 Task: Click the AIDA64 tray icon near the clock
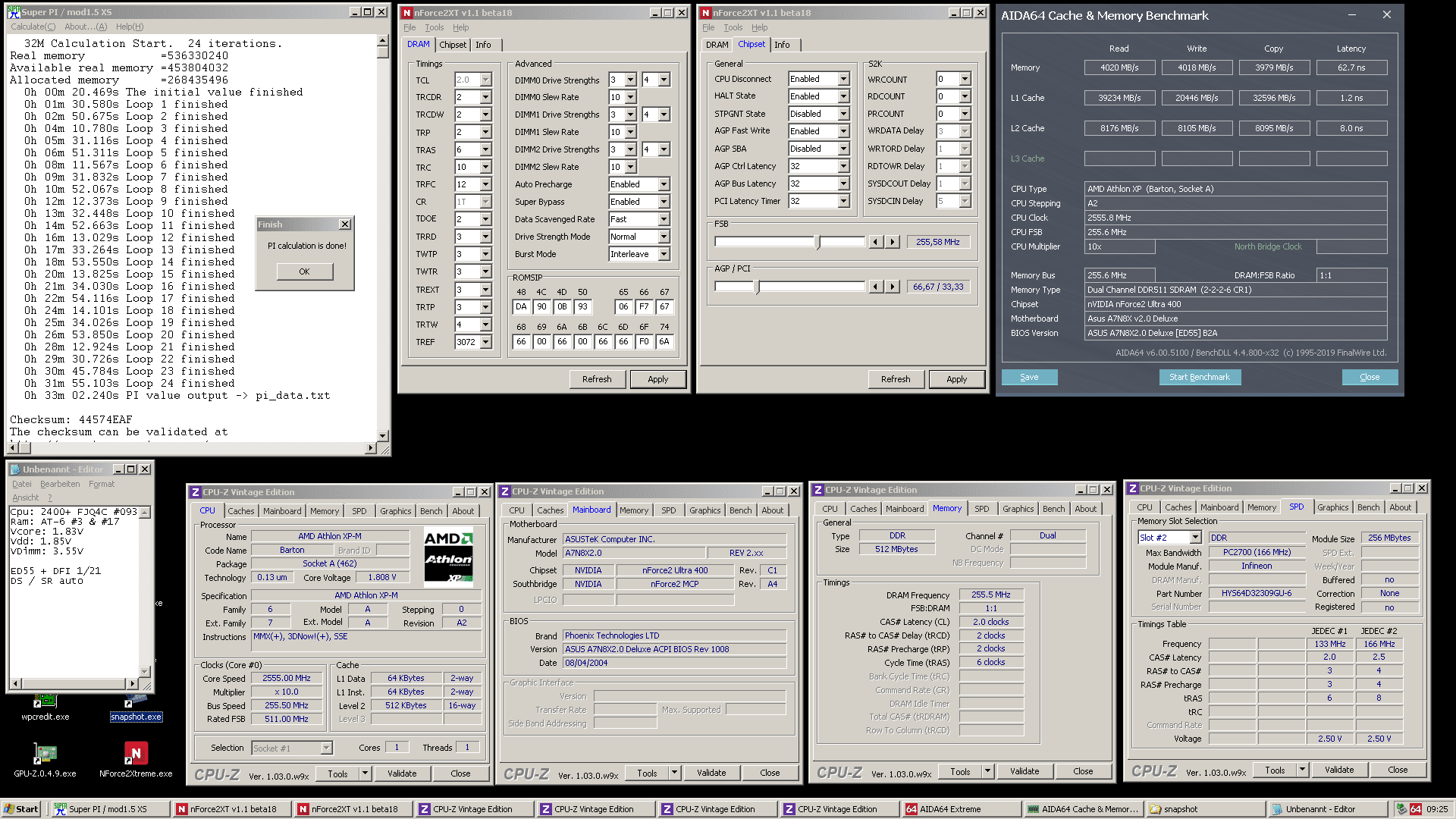click(x=1416, y=809)
